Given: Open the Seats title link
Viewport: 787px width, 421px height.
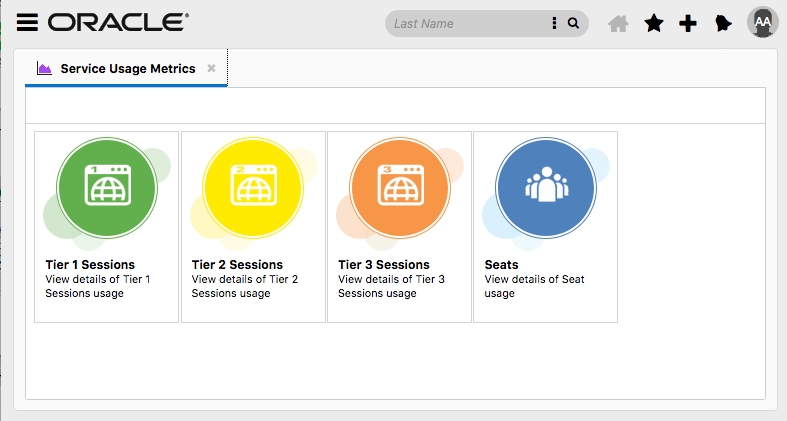Looking at the screenshot, I should [501, 265].
